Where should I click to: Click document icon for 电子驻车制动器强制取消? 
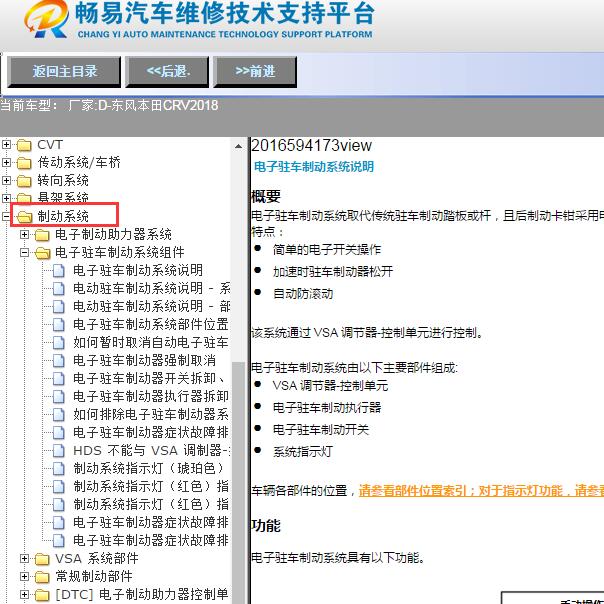[59, 361]
